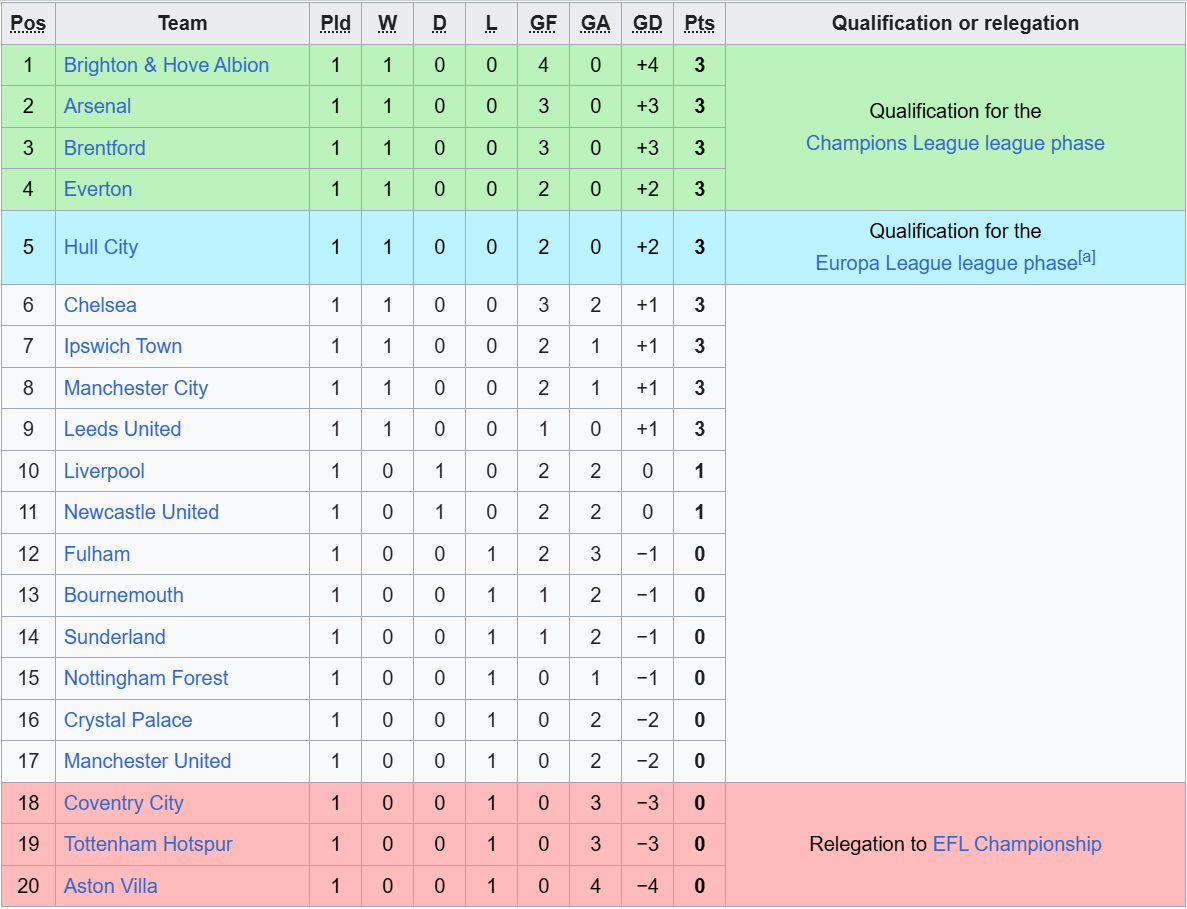
Task: Click the GD column header abbreviation
Action: pyautogui.click(x=647, y=23)
